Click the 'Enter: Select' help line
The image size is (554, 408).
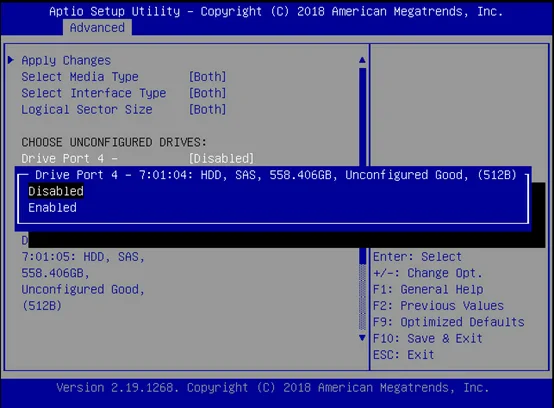417,257
